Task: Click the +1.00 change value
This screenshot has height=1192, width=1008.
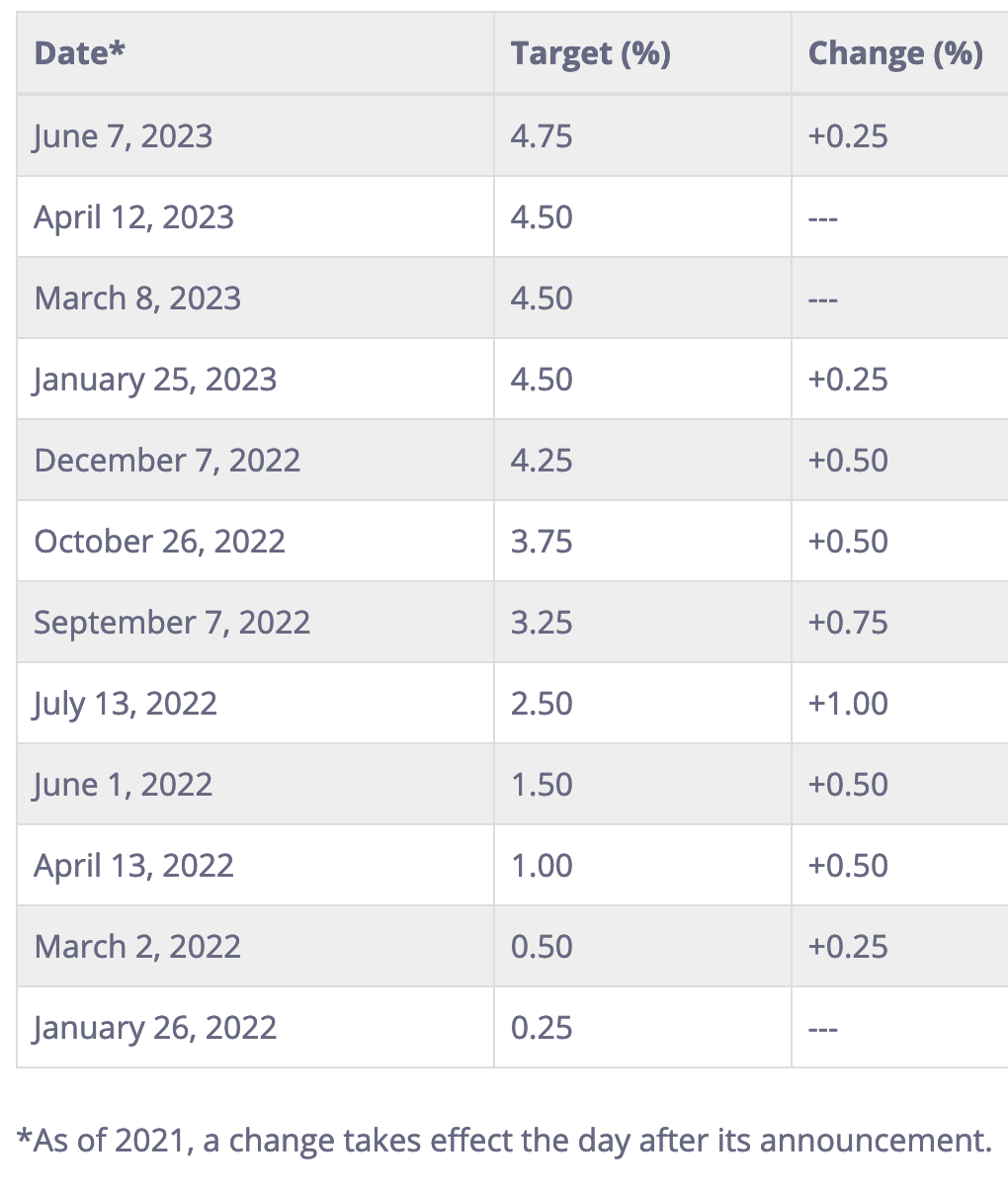Action: 848,704
